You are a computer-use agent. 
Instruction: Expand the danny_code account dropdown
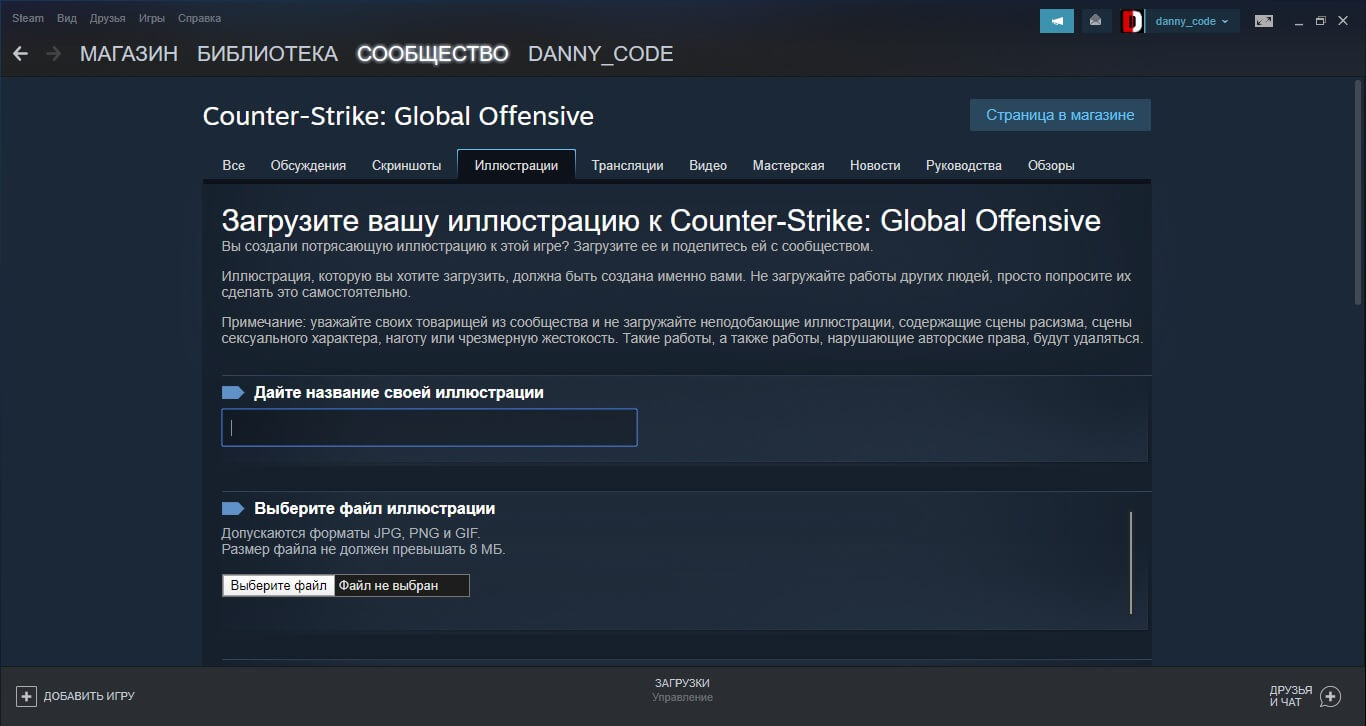tap(1192, 21)
